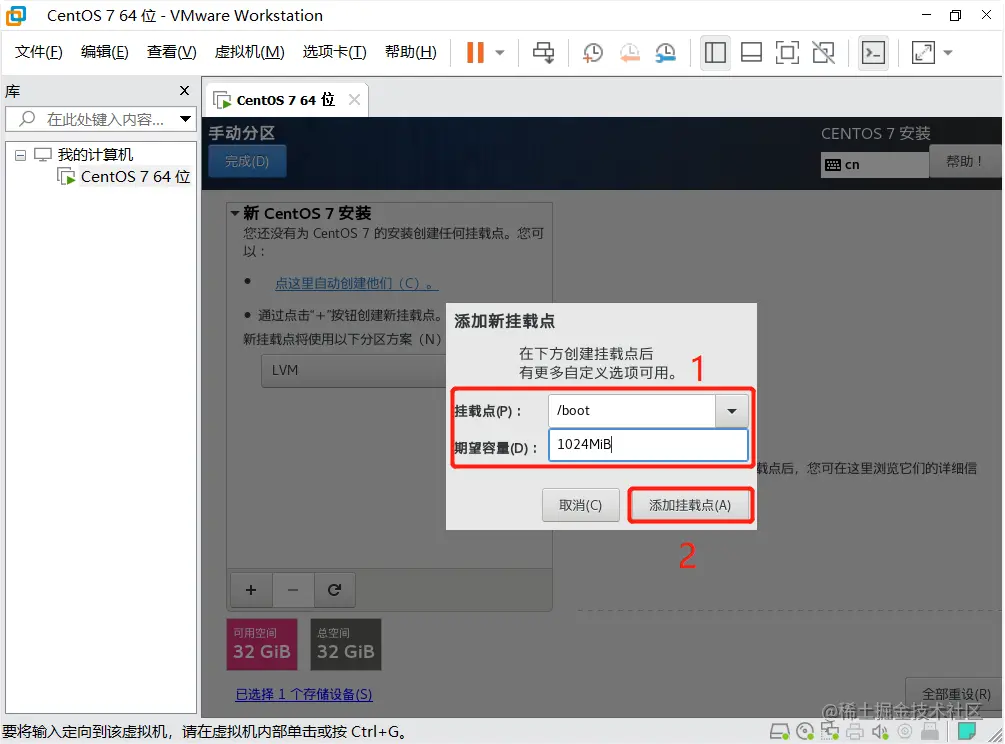This screenshot has height=744, width=1005.
Task: Open the /boot mount point dropdown
Action: coord(731,410)
